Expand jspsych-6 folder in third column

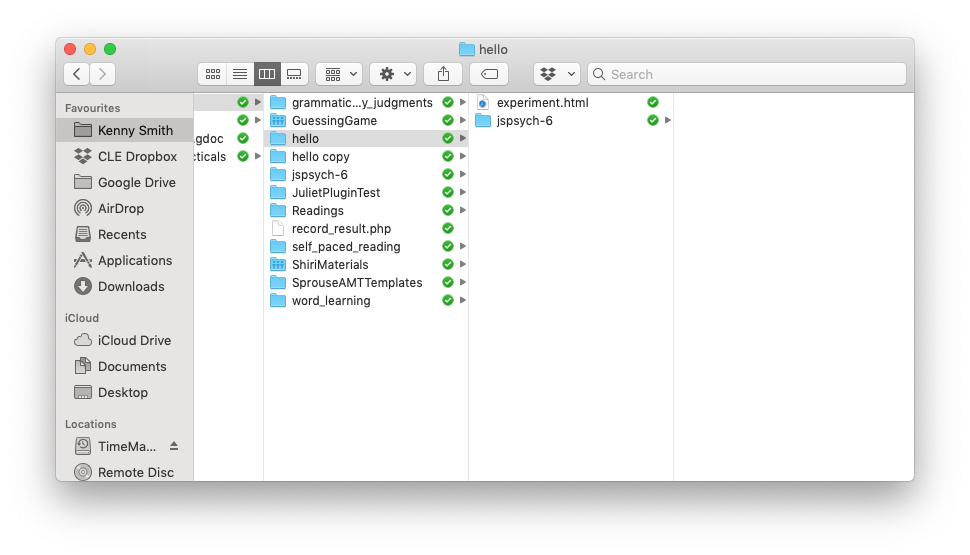pos(667,120)
